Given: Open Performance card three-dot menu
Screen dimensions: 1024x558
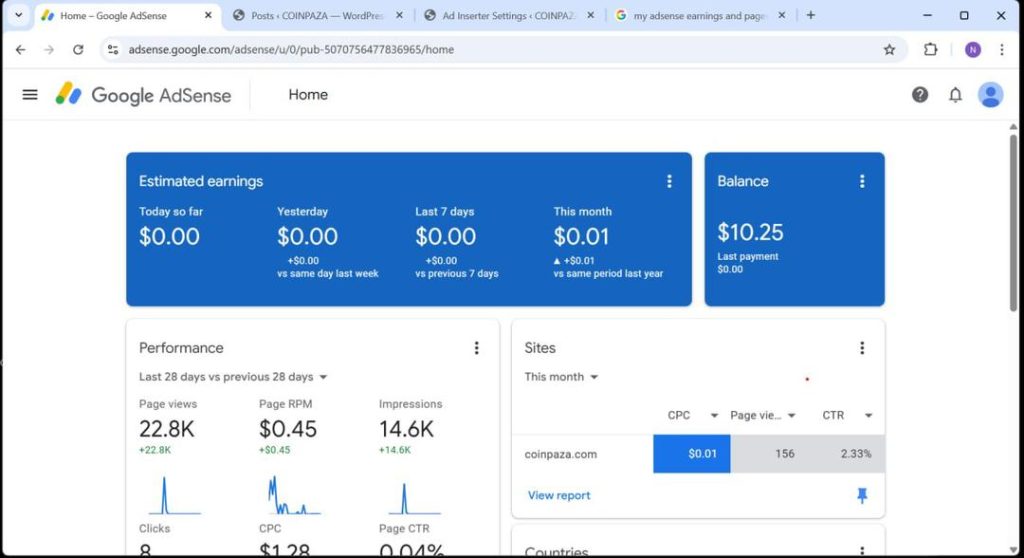Looking at the screenshot, I should click(476, 348).
